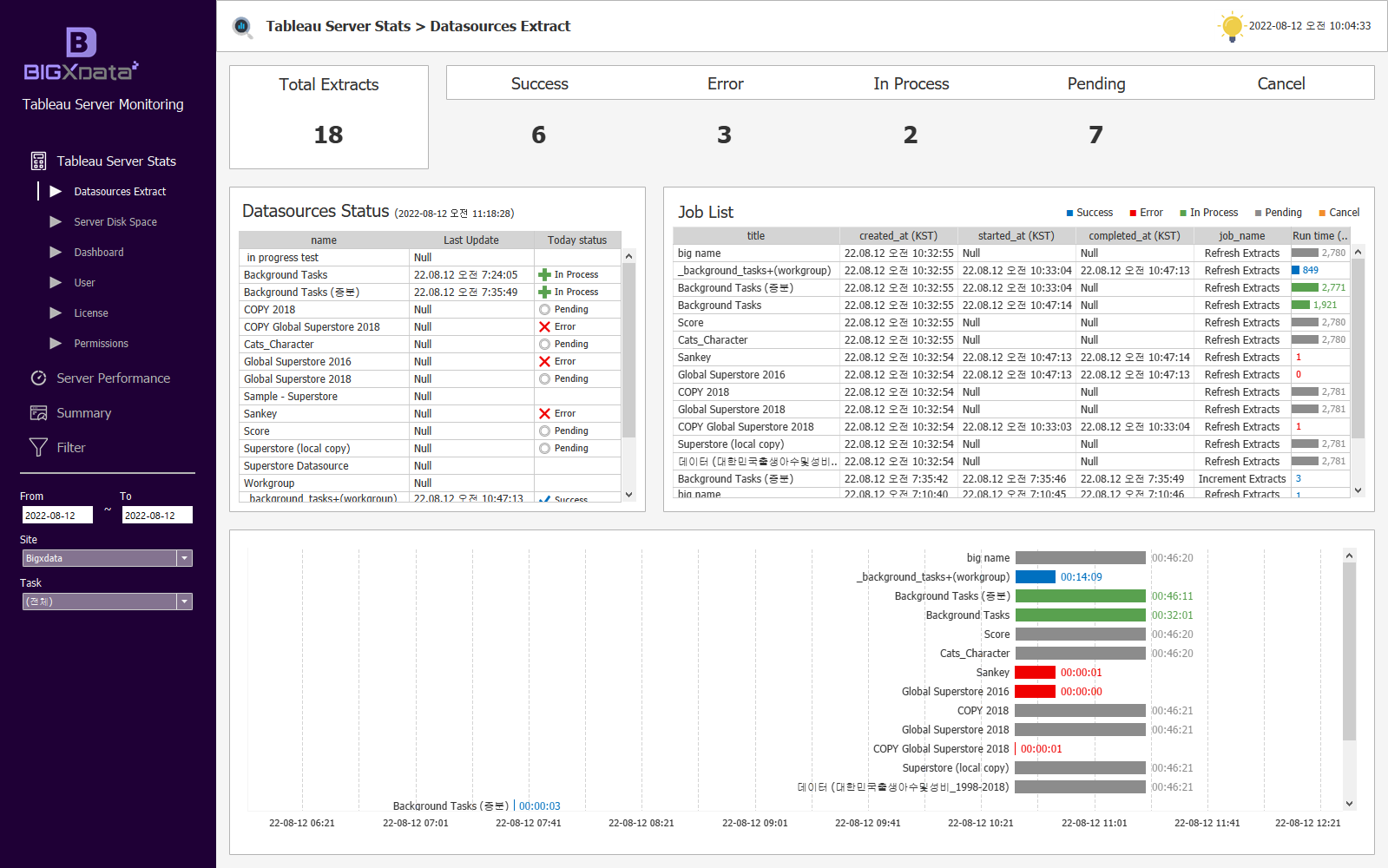
Task: Click Last Update column header
Action: click(471, 240)
